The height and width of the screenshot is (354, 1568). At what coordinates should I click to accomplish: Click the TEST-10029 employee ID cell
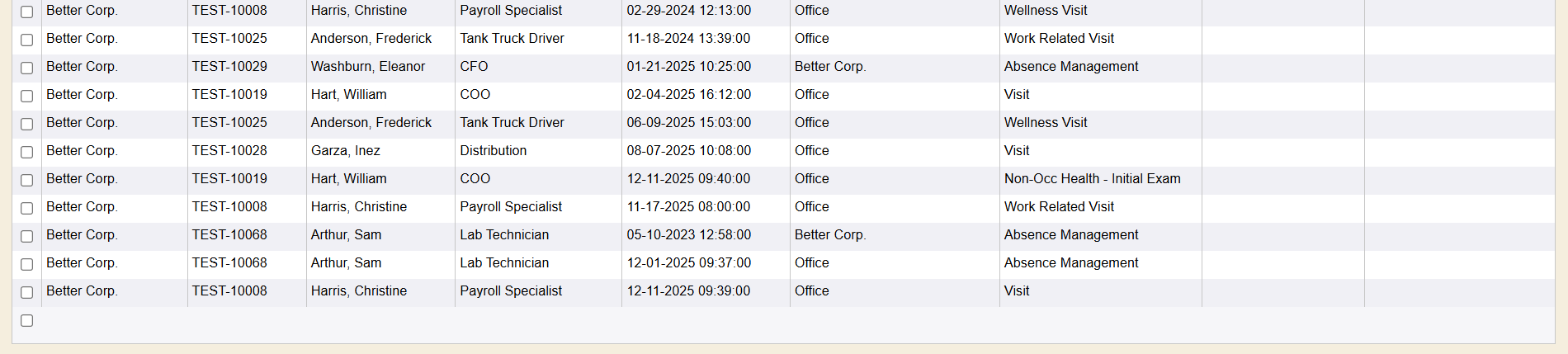click(229, 67)
